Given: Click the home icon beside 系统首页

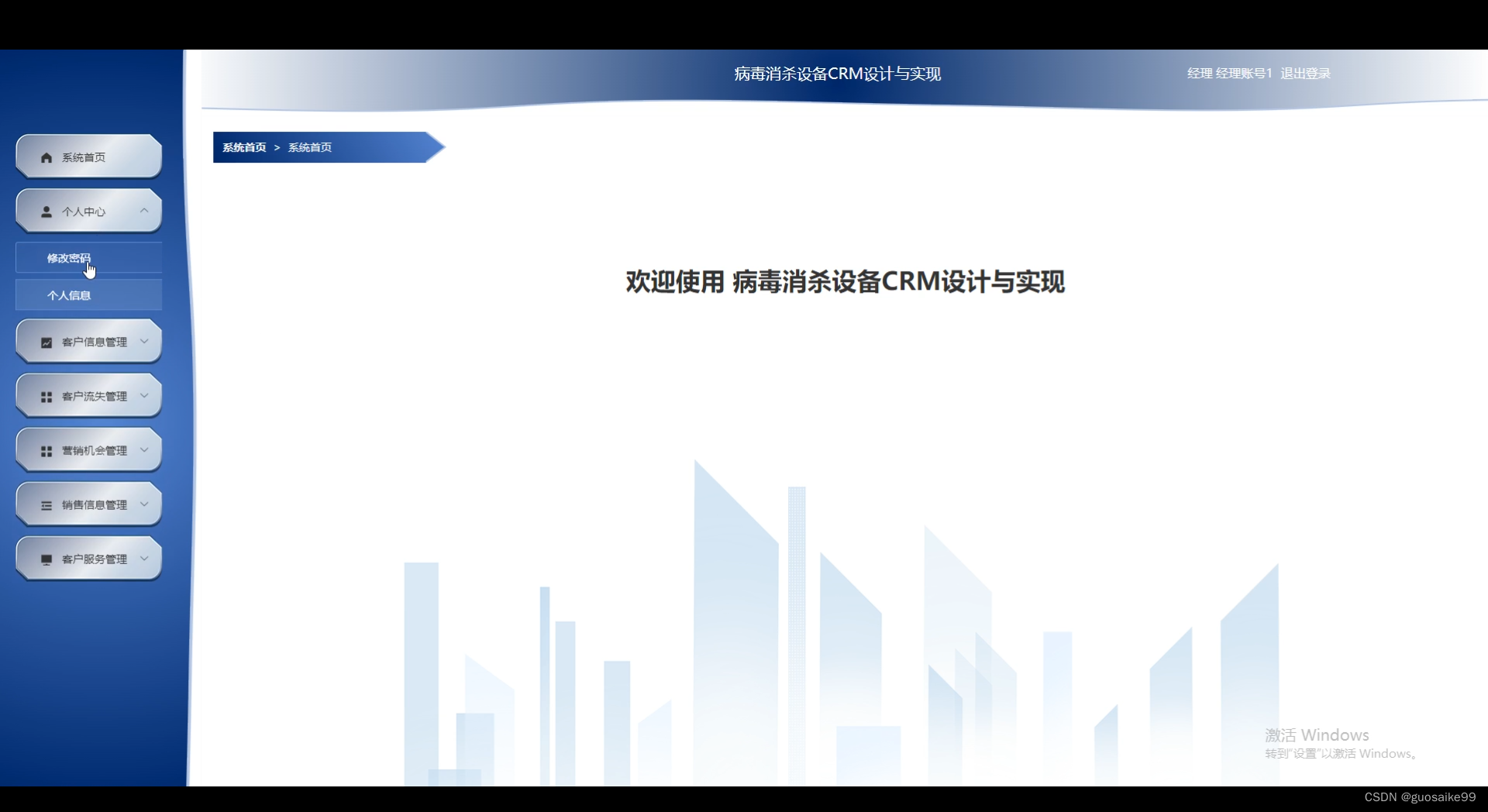Looking at the screenshot, I should click(45, 157).
